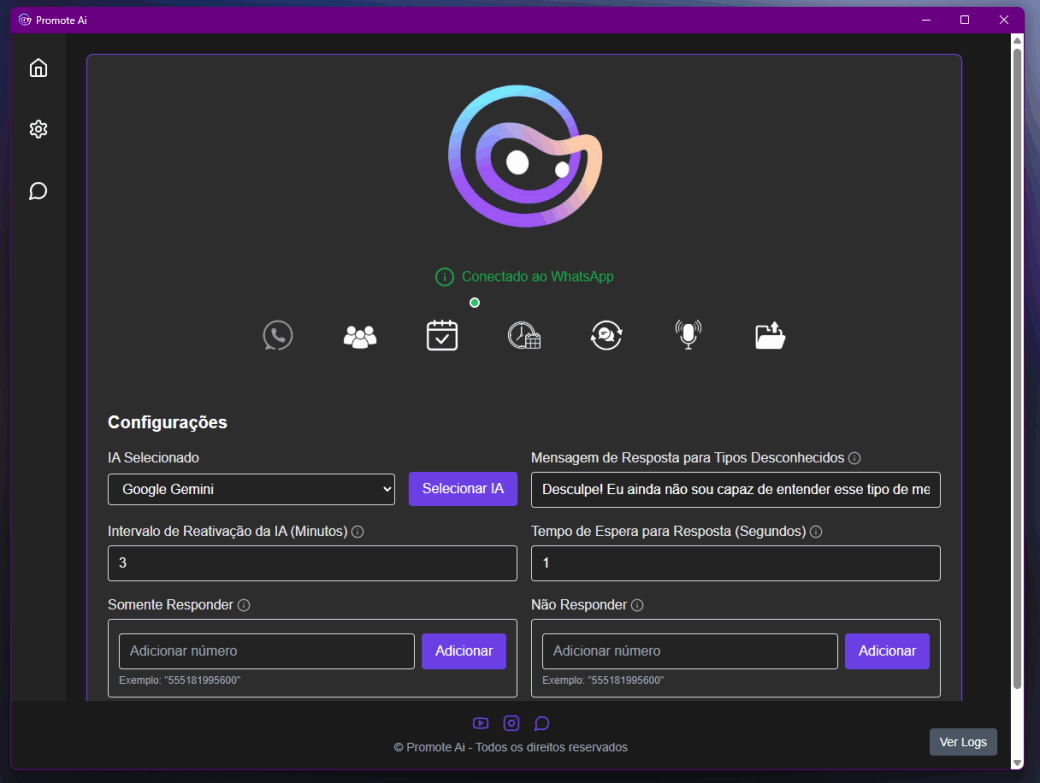The image size is (1040, 783).
Task: Open the contacts group icon
Action: point(360,335)
